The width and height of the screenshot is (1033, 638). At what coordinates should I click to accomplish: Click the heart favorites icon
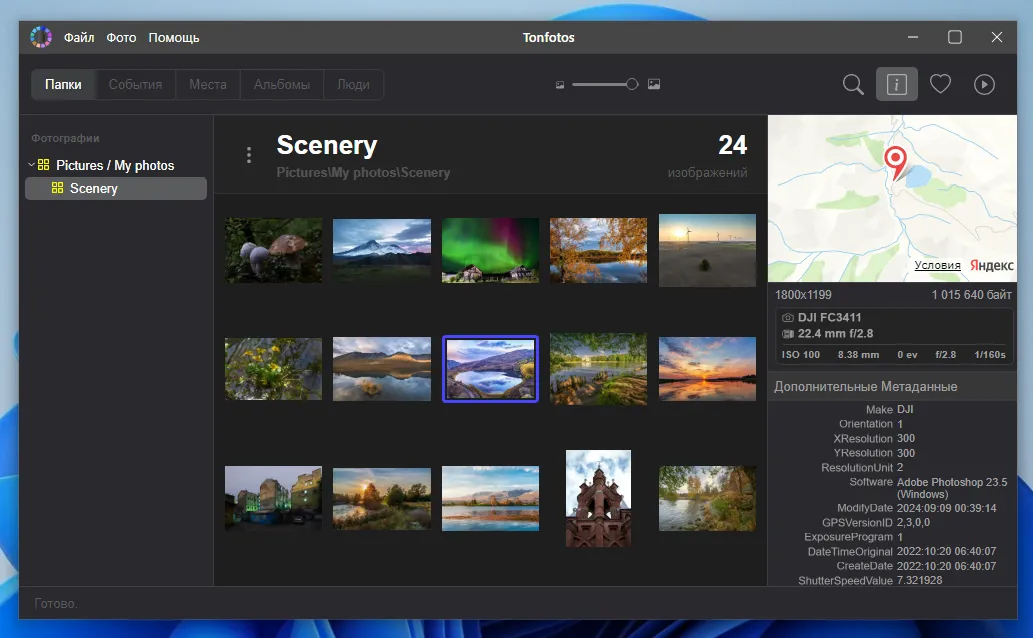click(940, 85)
